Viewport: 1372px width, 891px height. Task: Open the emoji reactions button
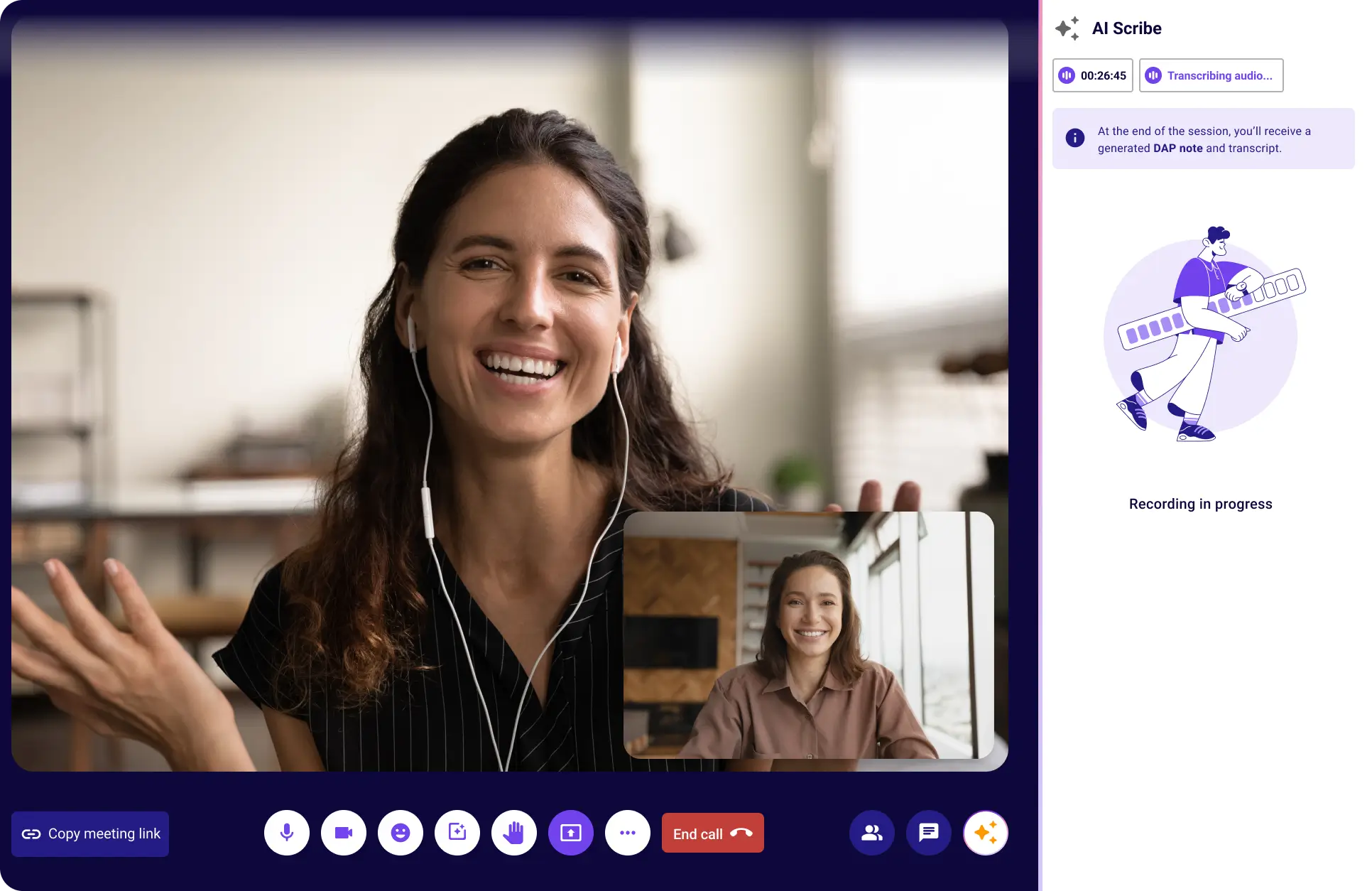tap(401, 833)
